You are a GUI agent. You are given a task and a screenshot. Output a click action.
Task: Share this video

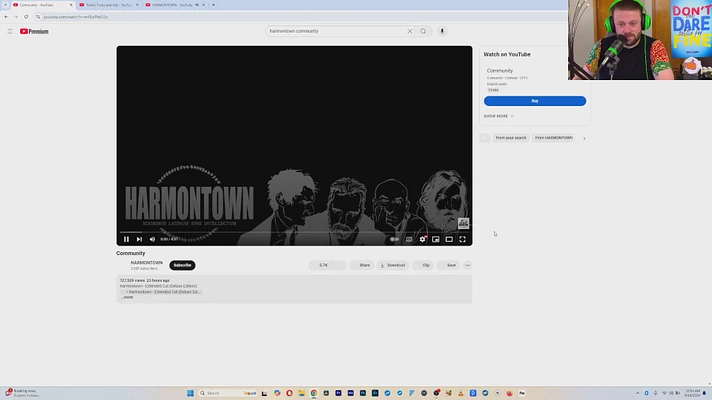[362, 265]
